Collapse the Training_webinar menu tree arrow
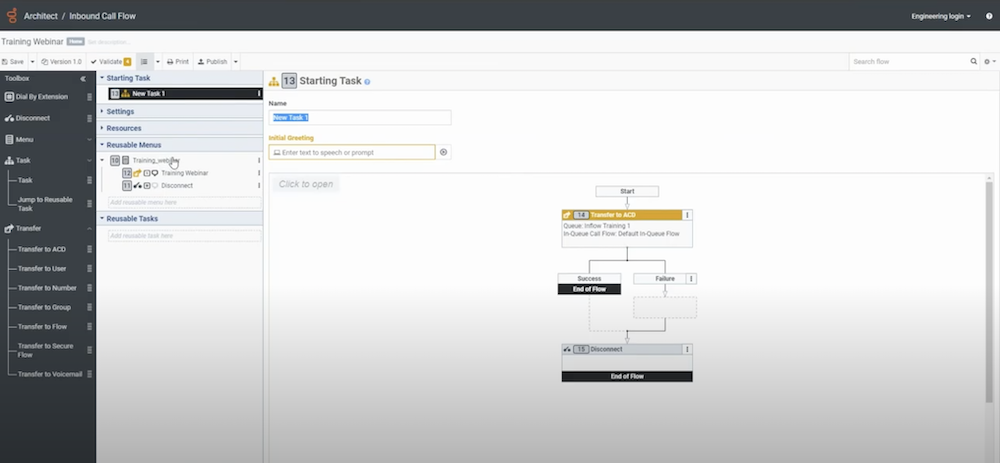Screen dimensions: 1000x463 tap(102, 161)
